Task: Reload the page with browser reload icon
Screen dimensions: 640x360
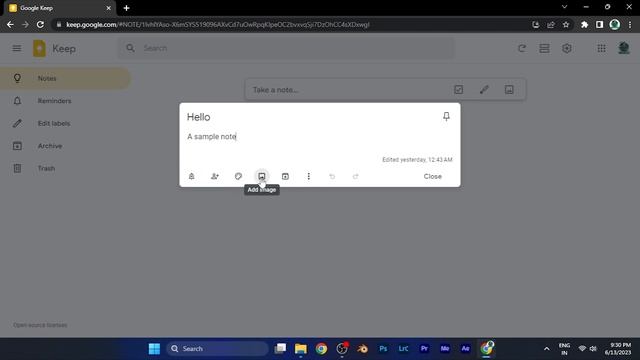Action: pyautogui.click(x=40, y=24)
